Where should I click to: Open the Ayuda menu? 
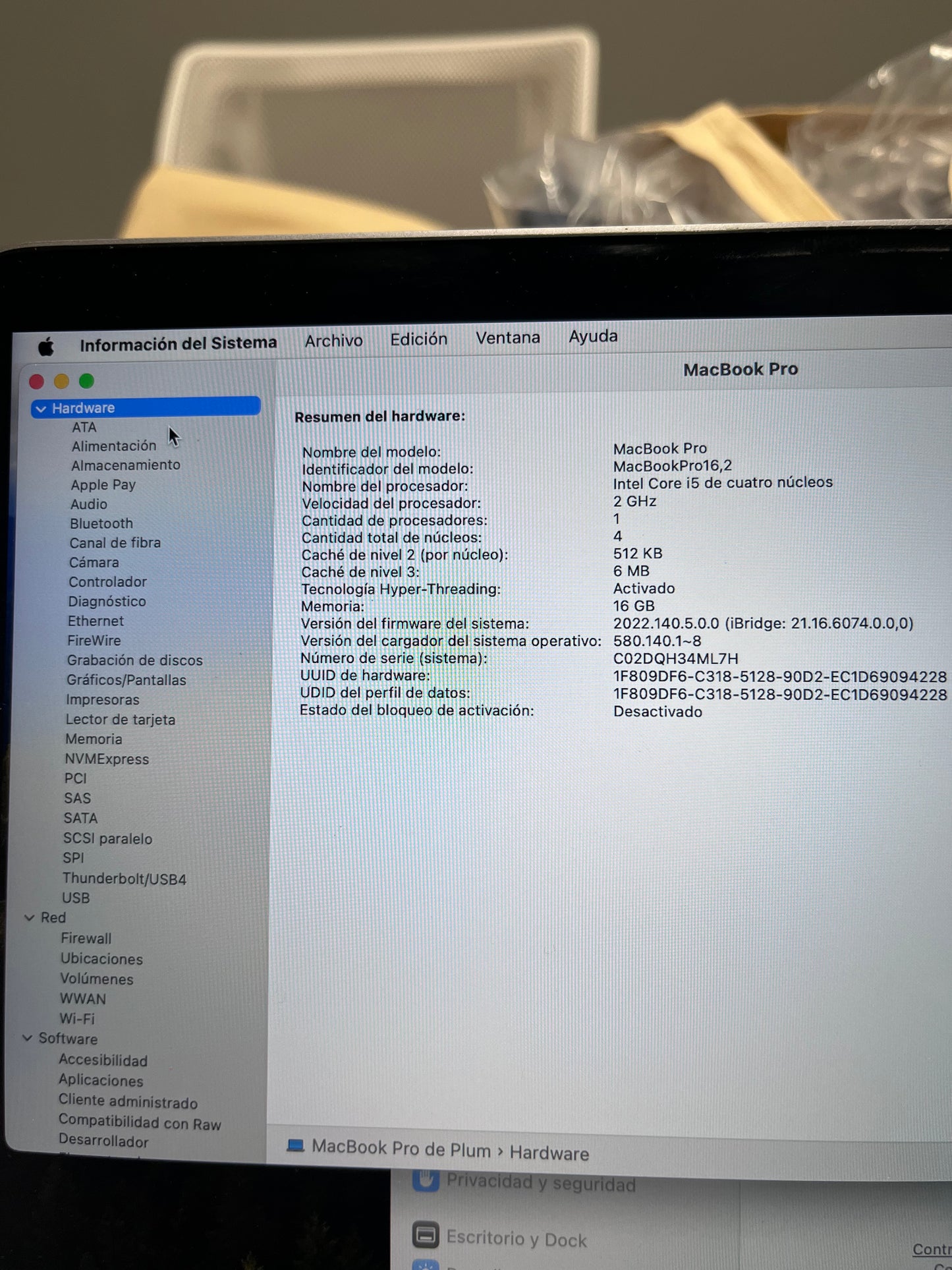(593, 337)
